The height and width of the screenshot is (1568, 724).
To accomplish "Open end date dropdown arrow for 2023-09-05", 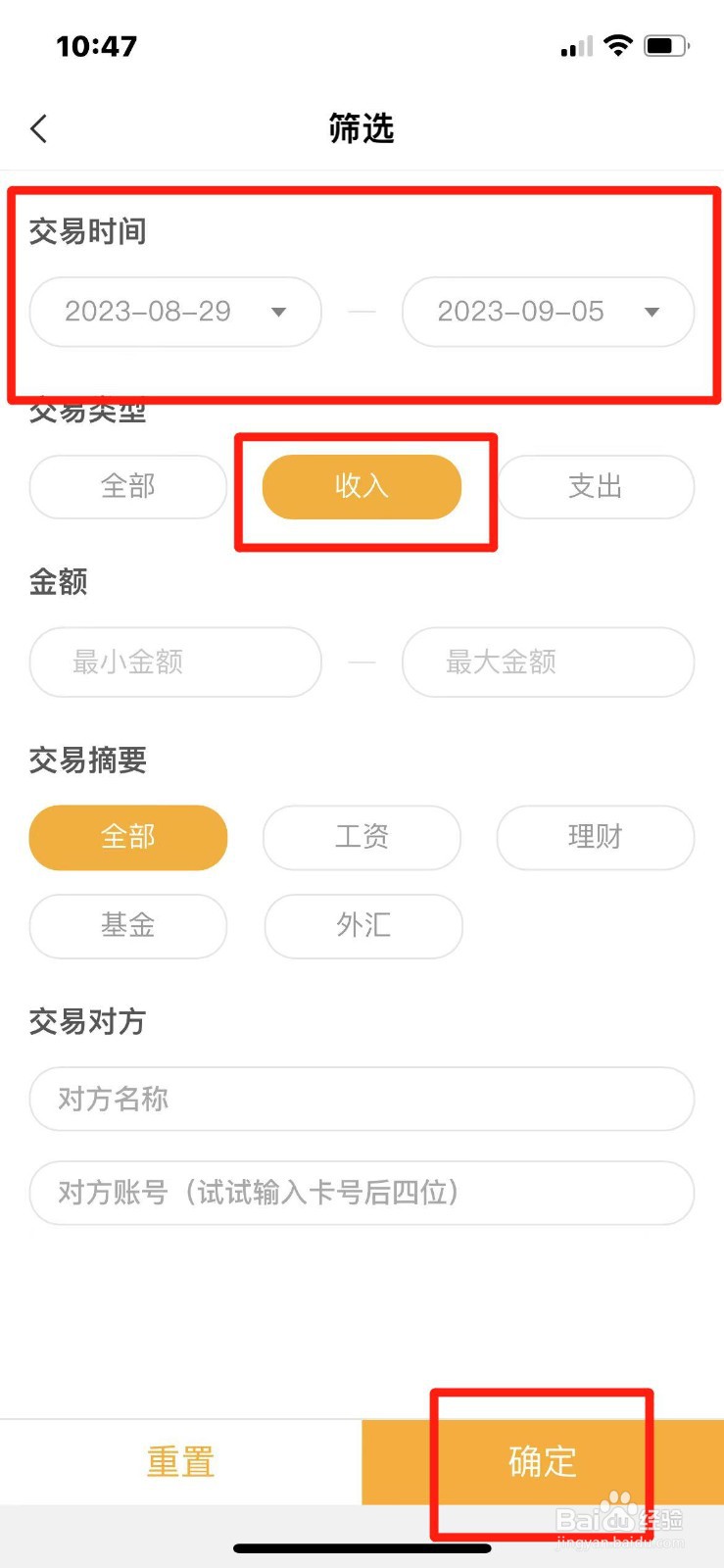I will [x=652, y=313].
